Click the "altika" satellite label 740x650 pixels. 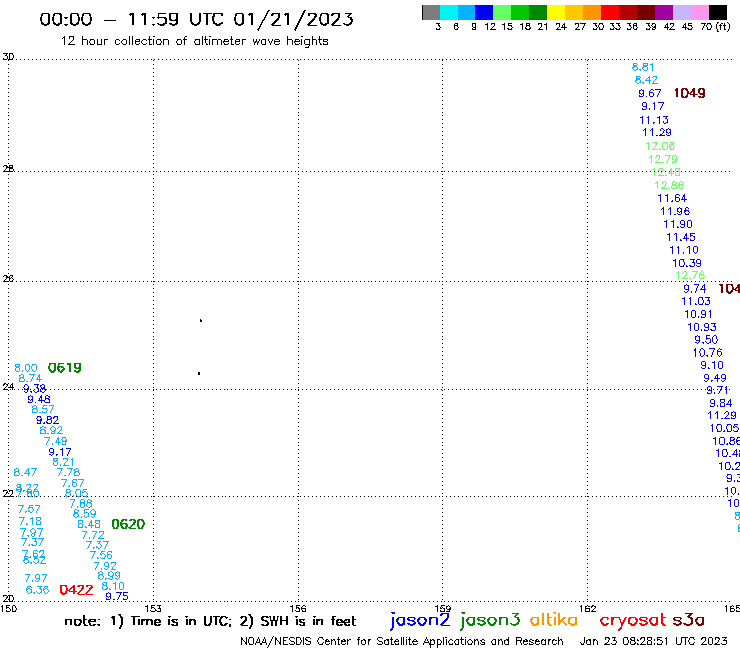tap(554, 620)
